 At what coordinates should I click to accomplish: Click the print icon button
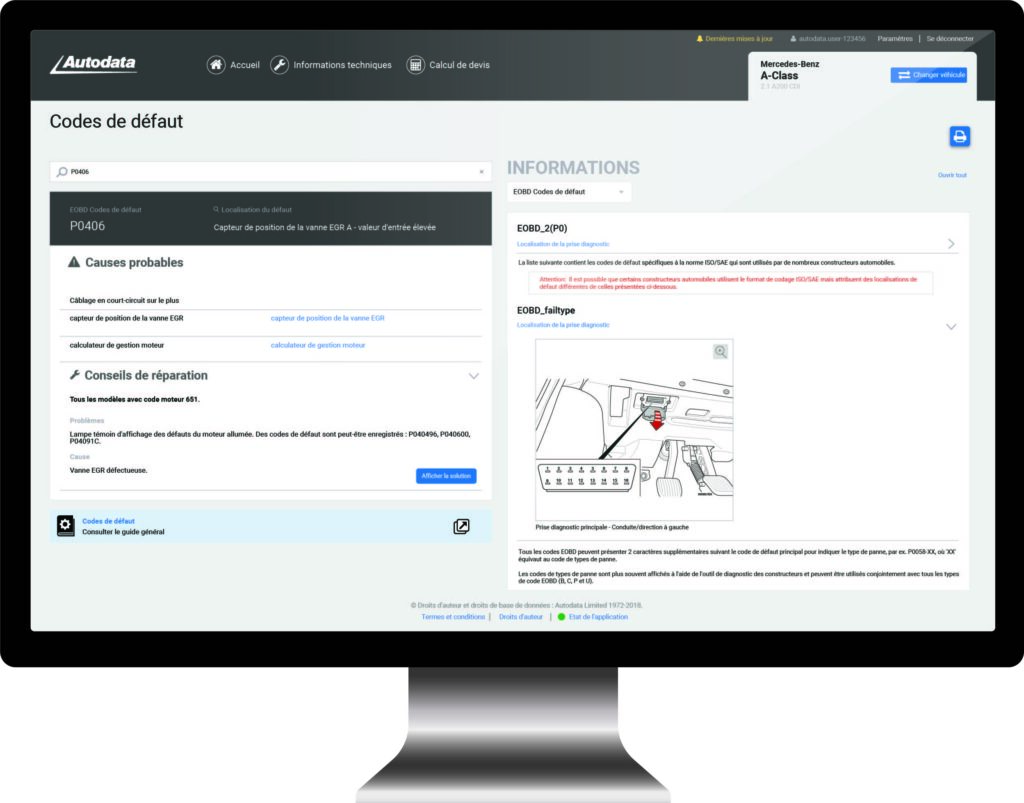pos(959,136)
